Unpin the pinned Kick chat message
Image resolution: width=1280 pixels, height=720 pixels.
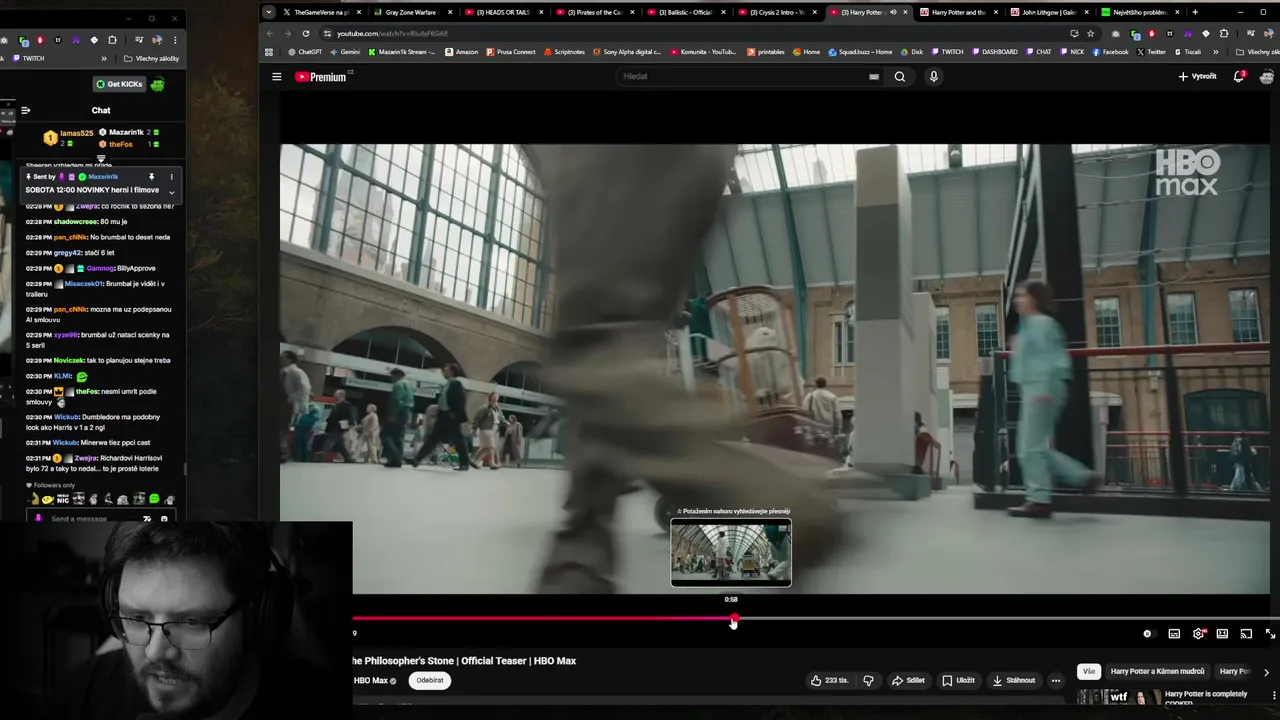[151, 177]
